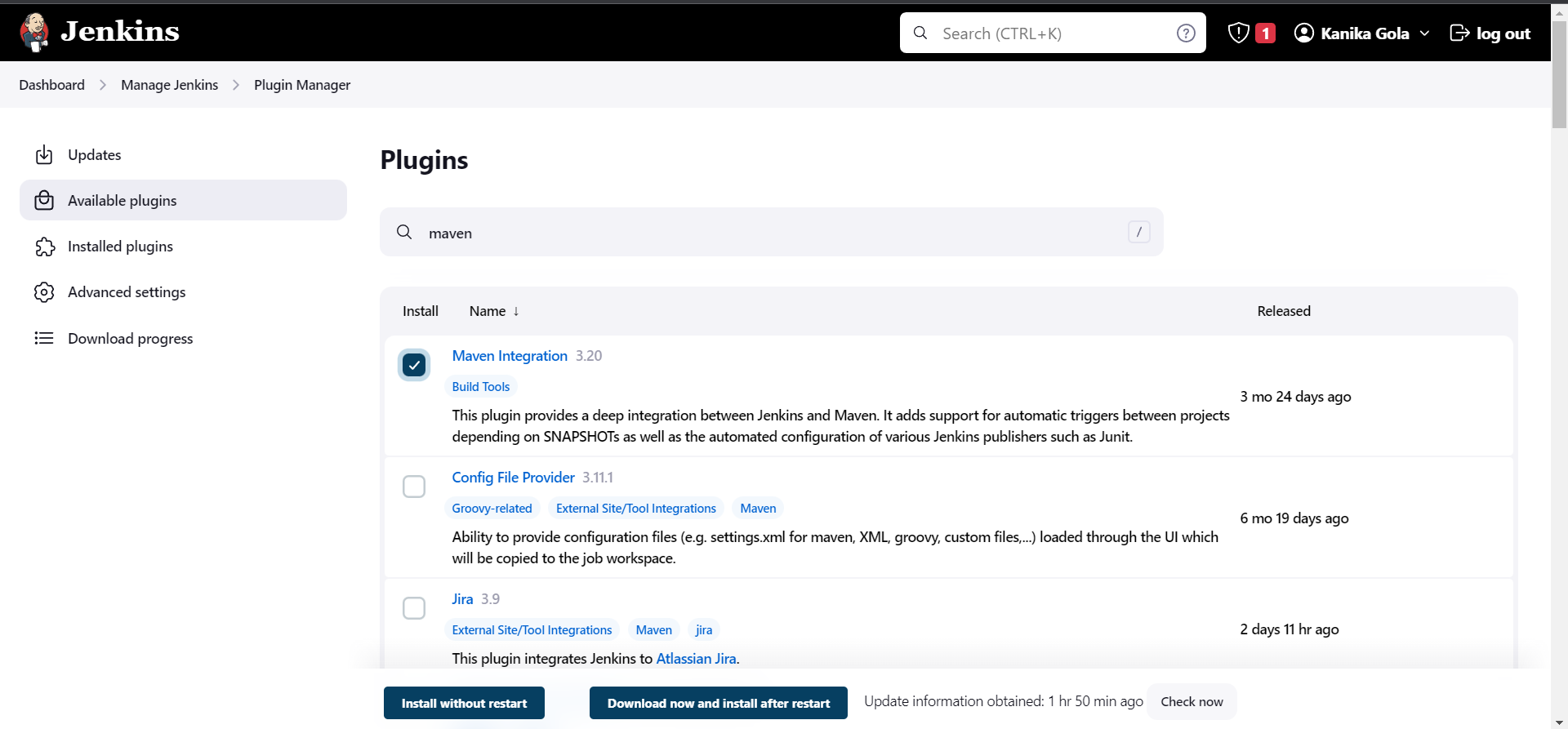Image resolution: width=1568 pixels, height=729 pixels.
Task: Click the Updates download icon in sidebar
Action: point(44,154)
